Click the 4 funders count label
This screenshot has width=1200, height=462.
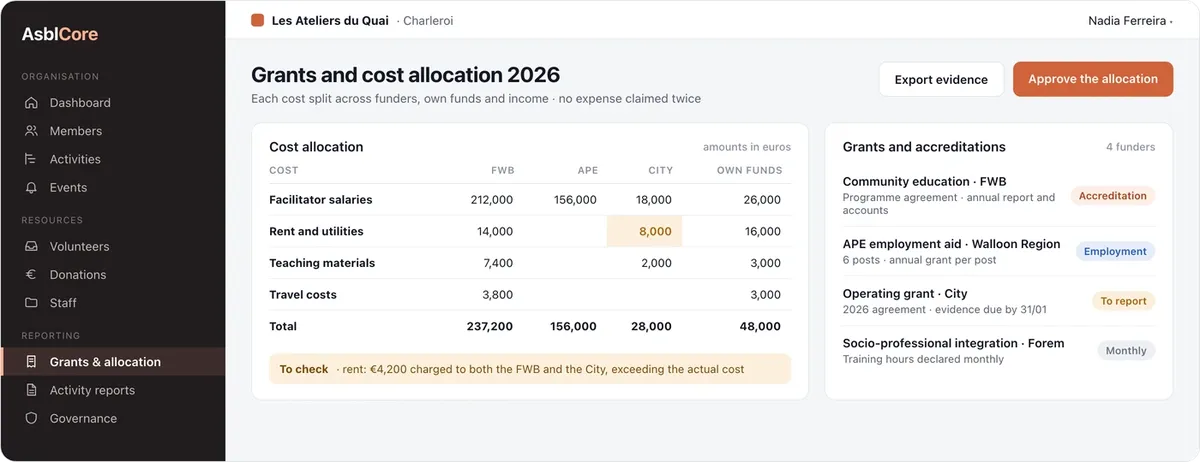pyautogui.click(x=1130, y=147)
